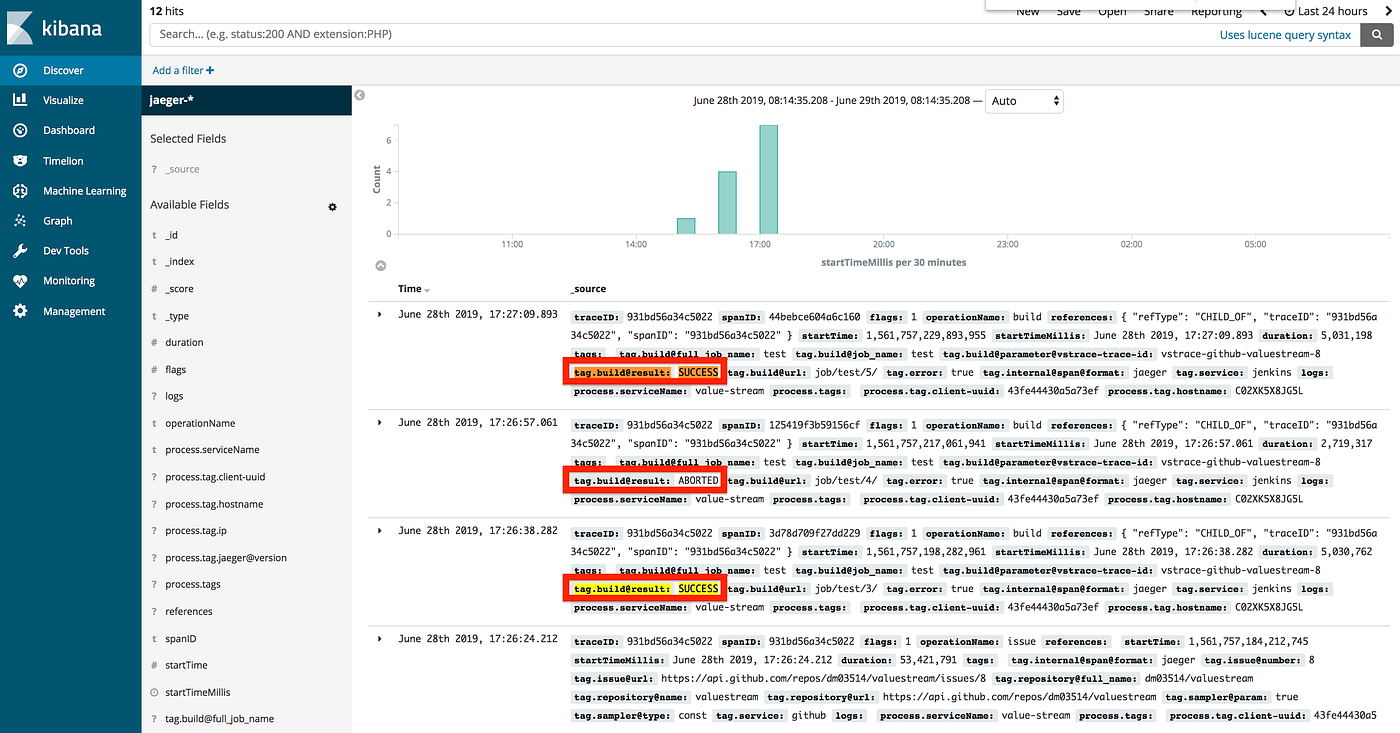Image resolution: width=1400 pixels, height=733 pixels.
Task: Open the jaeger-* index pattern selector
Action: [247, 100]
